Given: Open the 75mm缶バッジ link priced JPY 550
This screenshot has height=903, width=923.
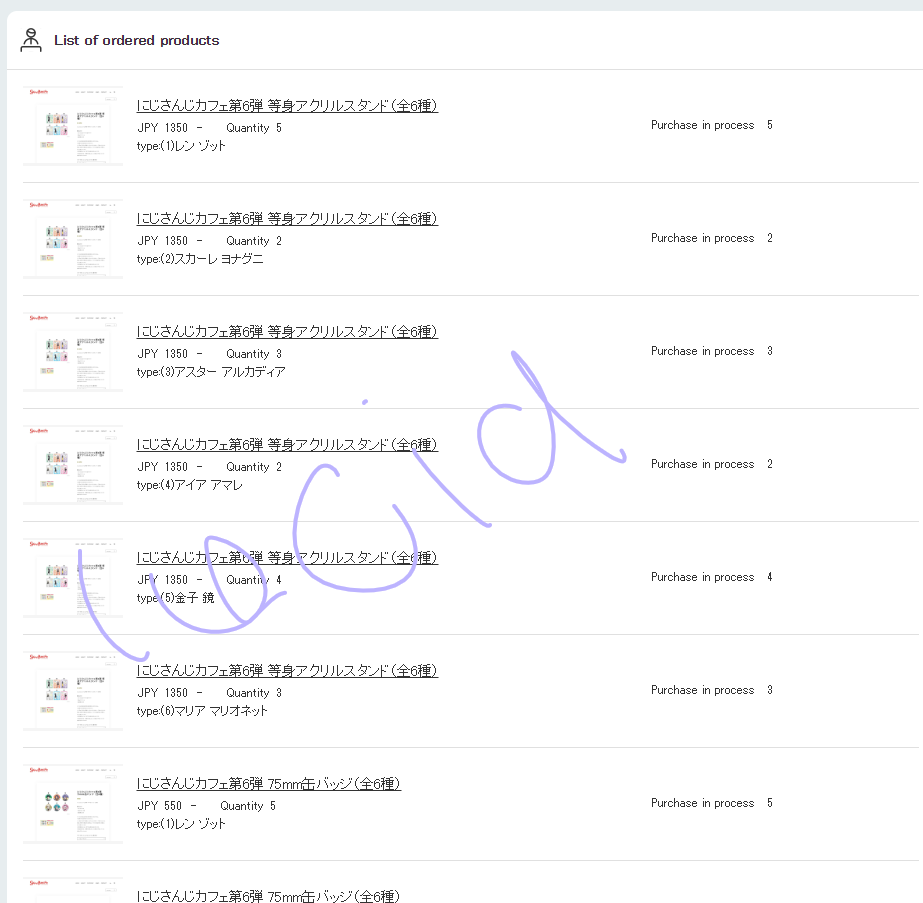Looking at the screenshot, I should click(268, 784).
